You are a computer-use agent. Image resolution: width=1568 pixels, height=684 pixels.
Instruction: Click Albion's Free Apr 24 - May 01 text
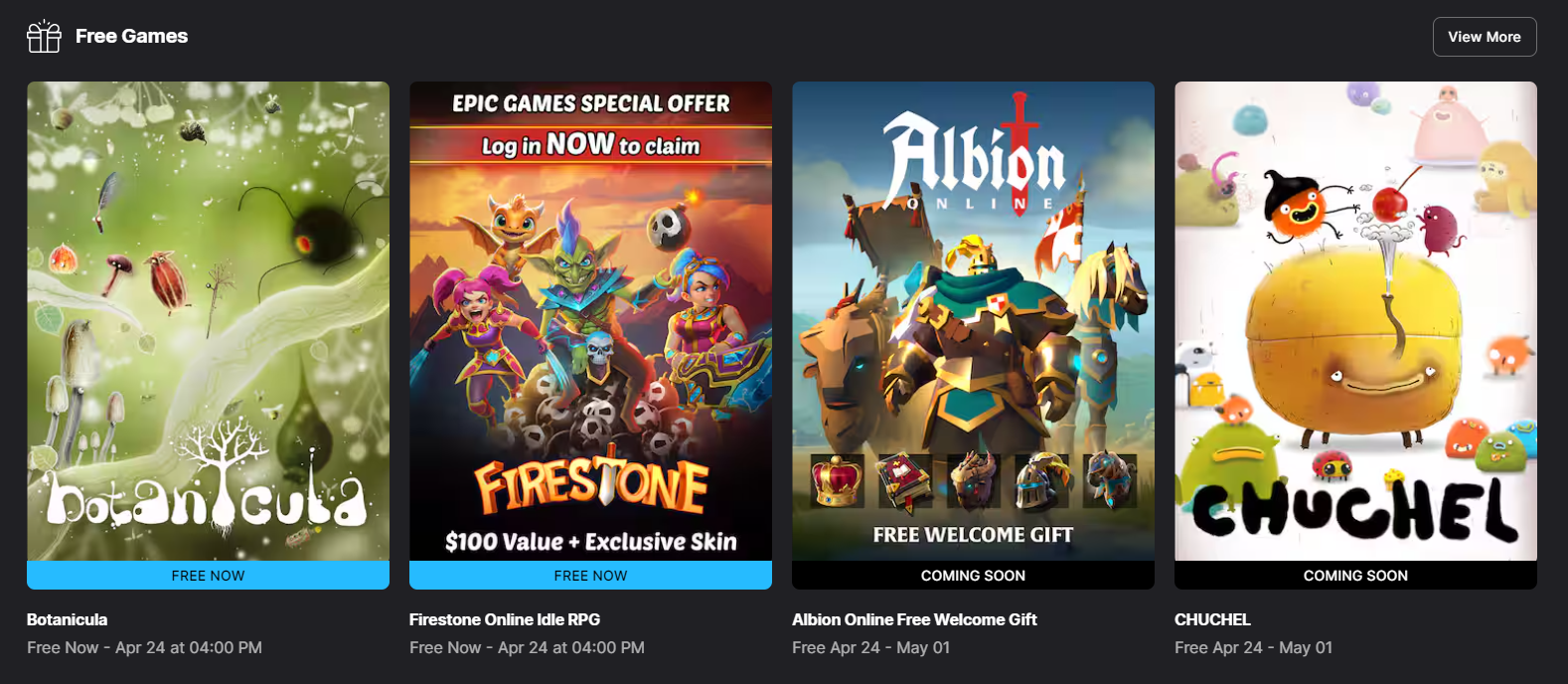click(x=870, y=647)
